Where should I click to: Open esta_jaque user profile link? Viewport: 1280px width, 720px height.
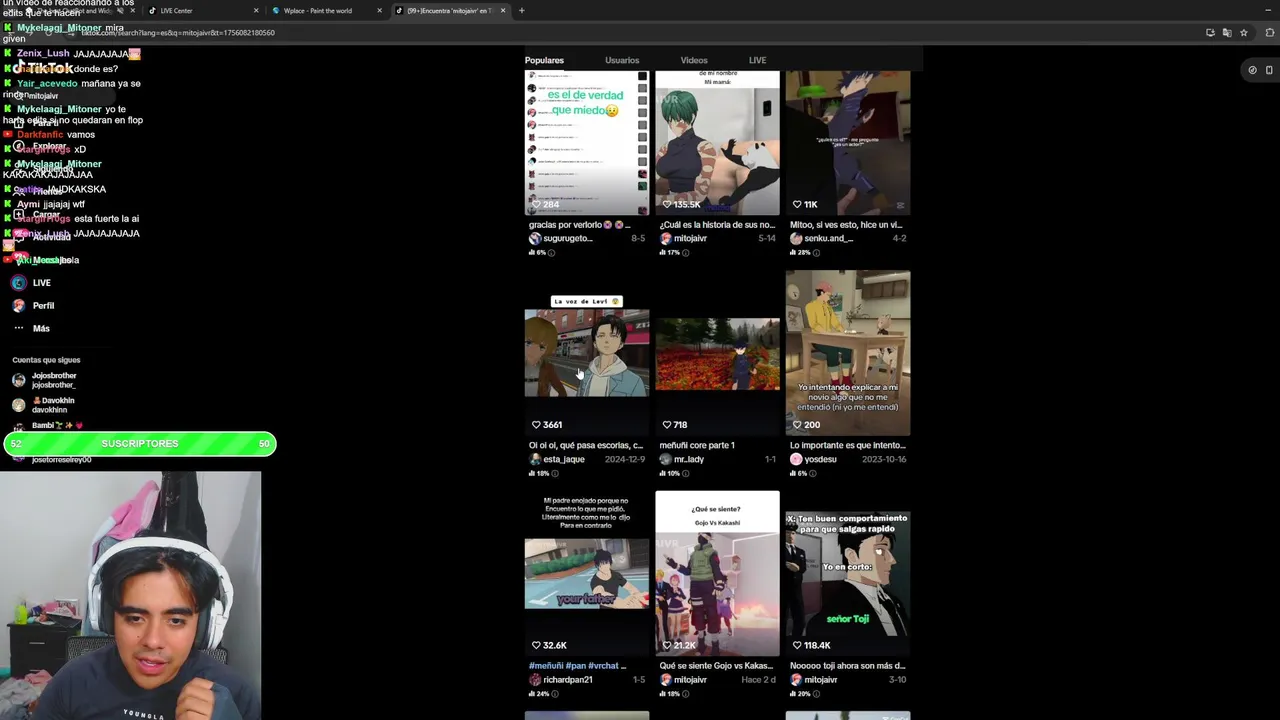pyautogui.click(x=563, y=460)
